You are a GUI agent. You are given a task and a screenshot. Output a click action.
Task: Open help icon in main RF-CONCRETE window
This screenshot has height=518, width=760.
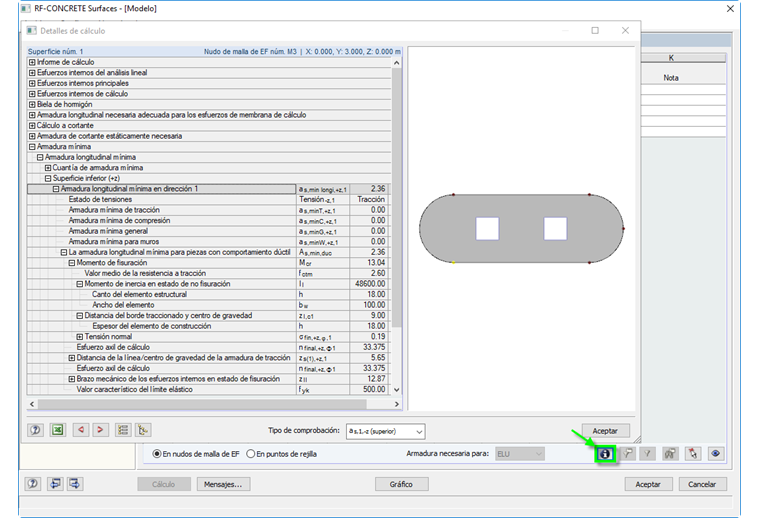pos(33,484)
